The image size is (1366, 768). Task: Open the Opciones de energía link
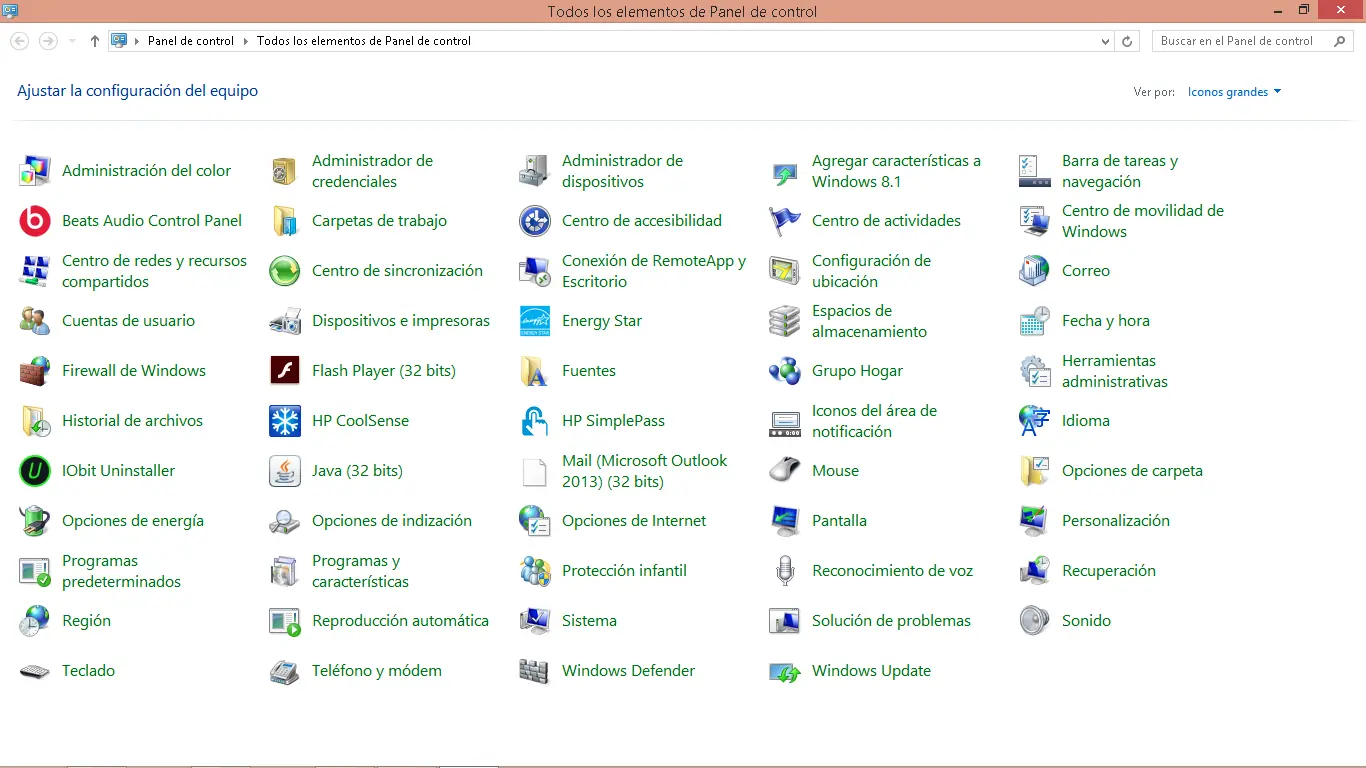133,521
